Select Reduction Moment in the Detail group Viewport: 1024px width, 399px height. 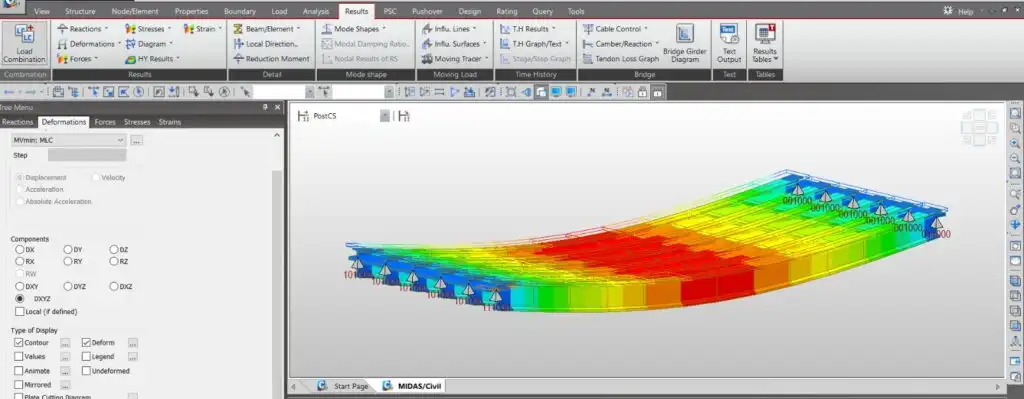point(271,59)
